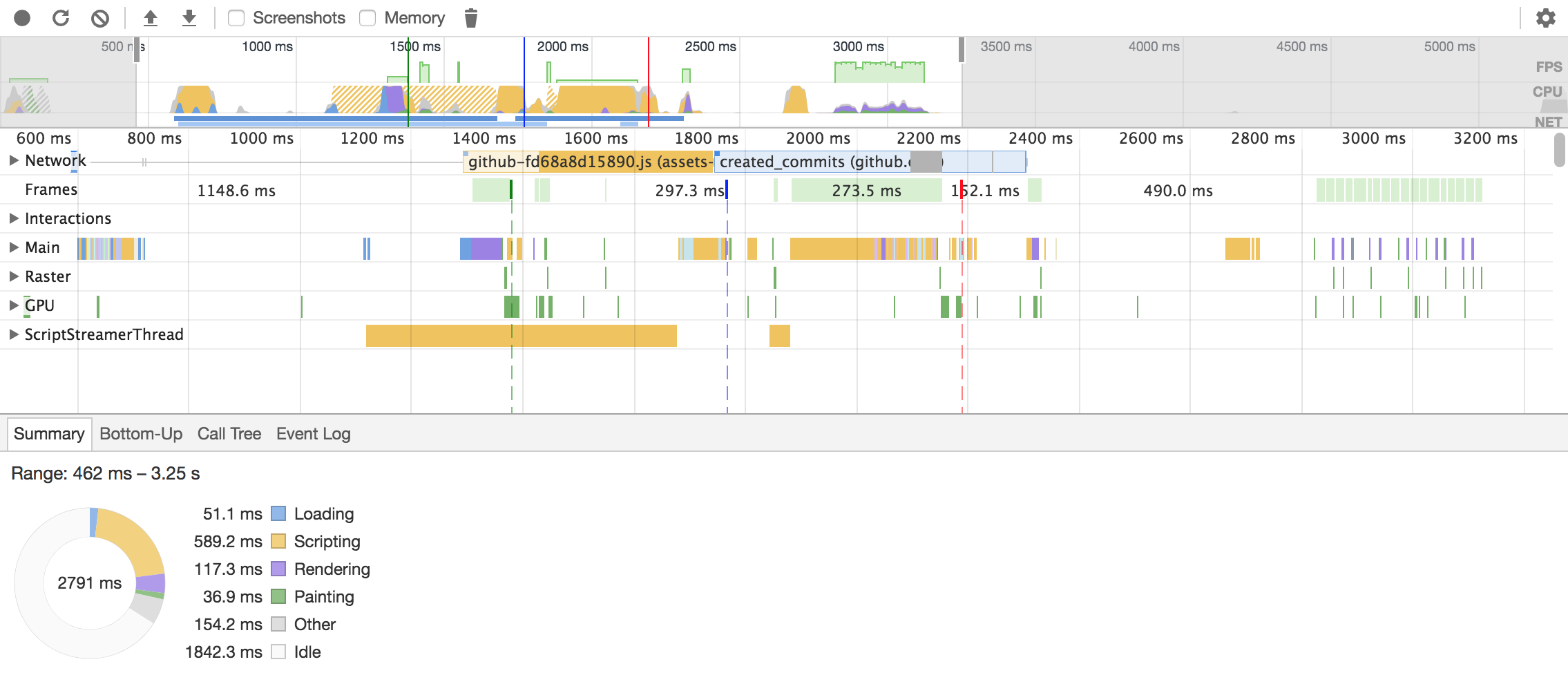Load a profile using the upload arrow

point(150,18)
